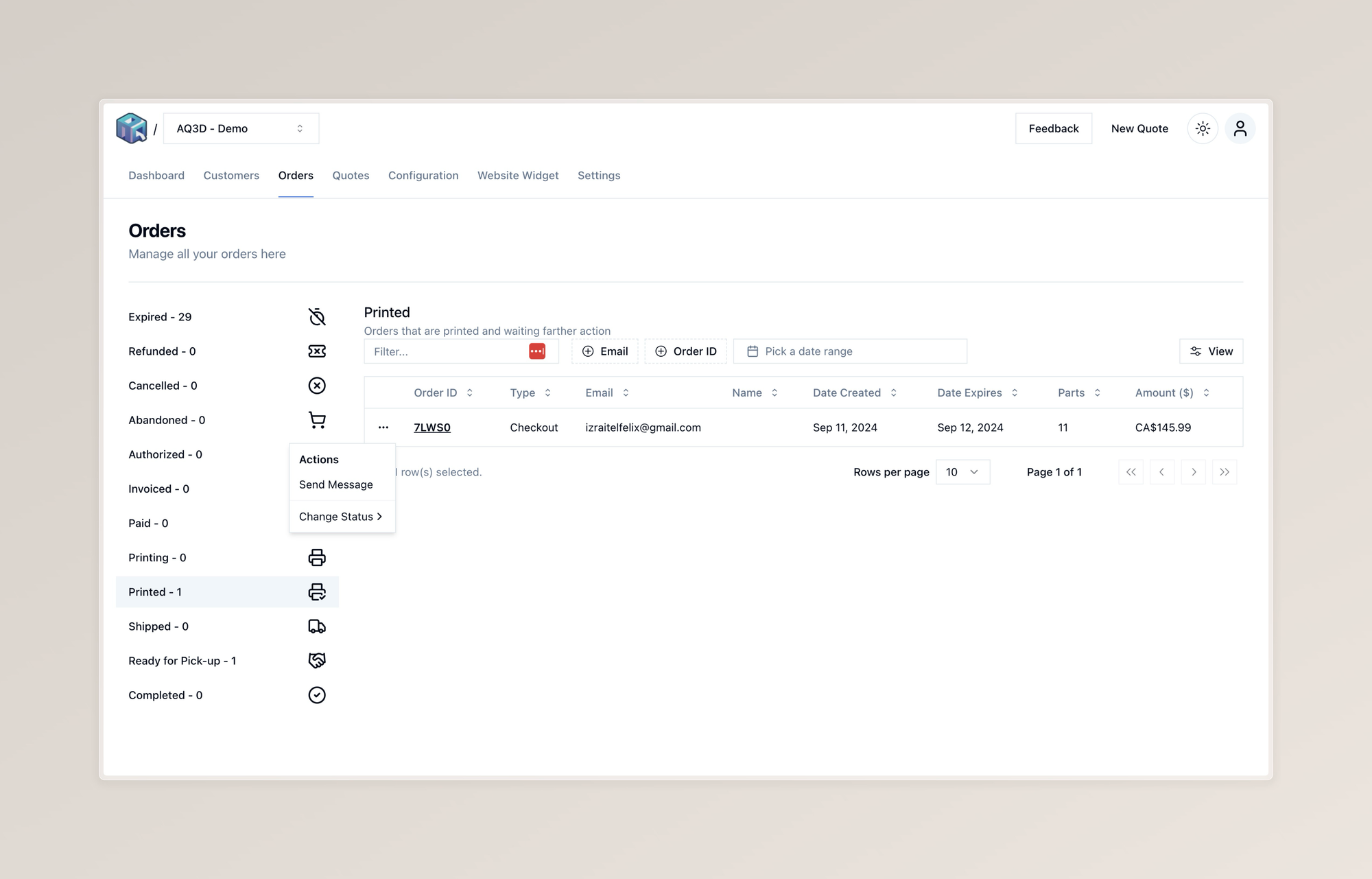Viewport: 1372px width, 879px height.
Task: Open order 7LWS0 link
Action: pyautogui.click(x=432, y=427)
